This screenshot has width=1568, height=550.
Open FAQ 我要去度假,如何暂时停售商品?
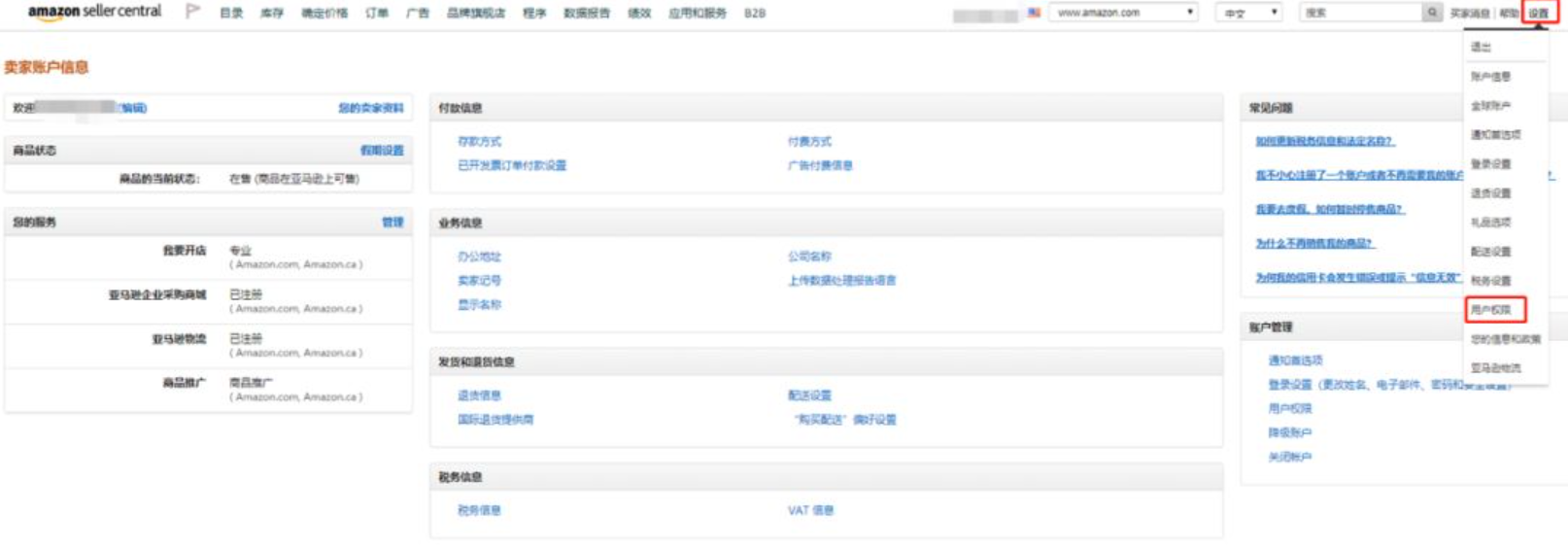(x=1330, y=209)
